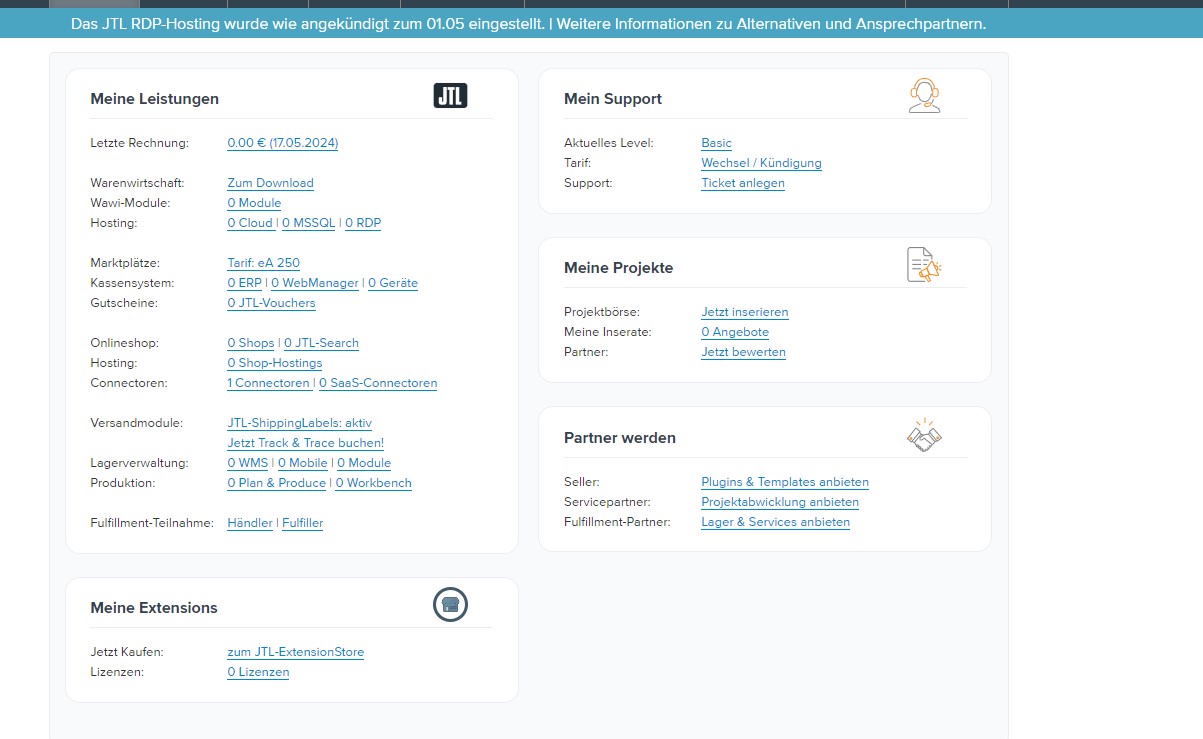Open the Tarif: eA 250 marketplace link

pos(264,263)
